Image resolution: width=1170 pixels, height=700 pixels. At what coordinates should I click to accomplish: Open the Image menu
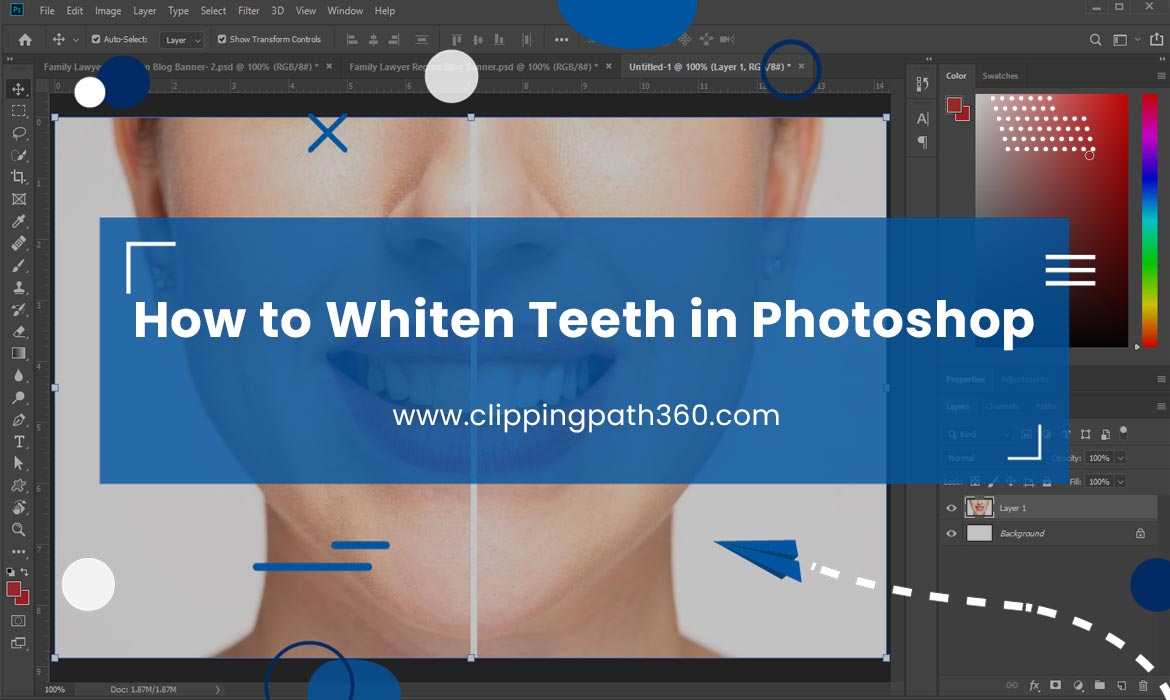[x=107, y=10]
